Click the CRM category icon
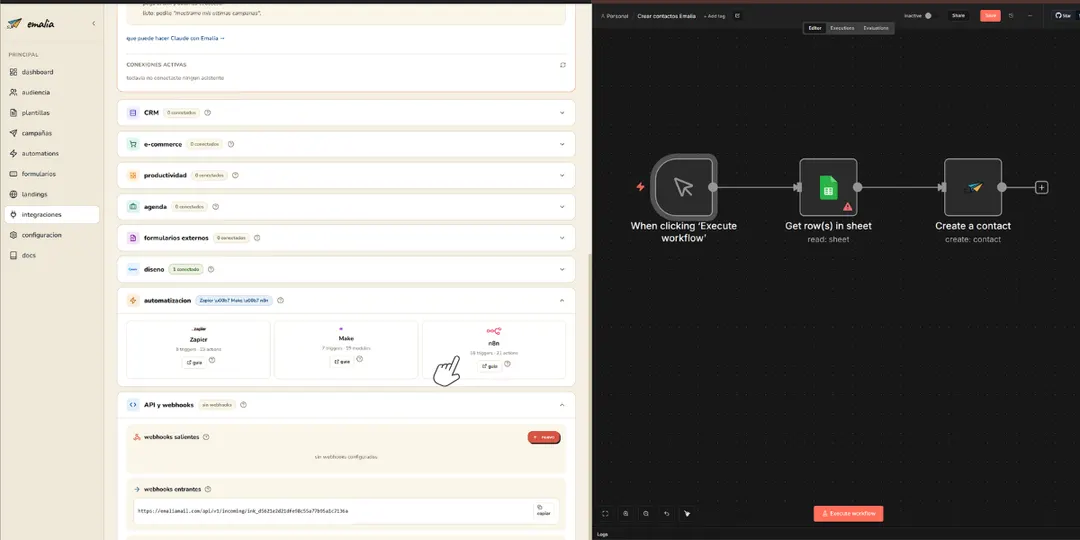Viewport: 1080px width, 540px height. tap(133, 112)
